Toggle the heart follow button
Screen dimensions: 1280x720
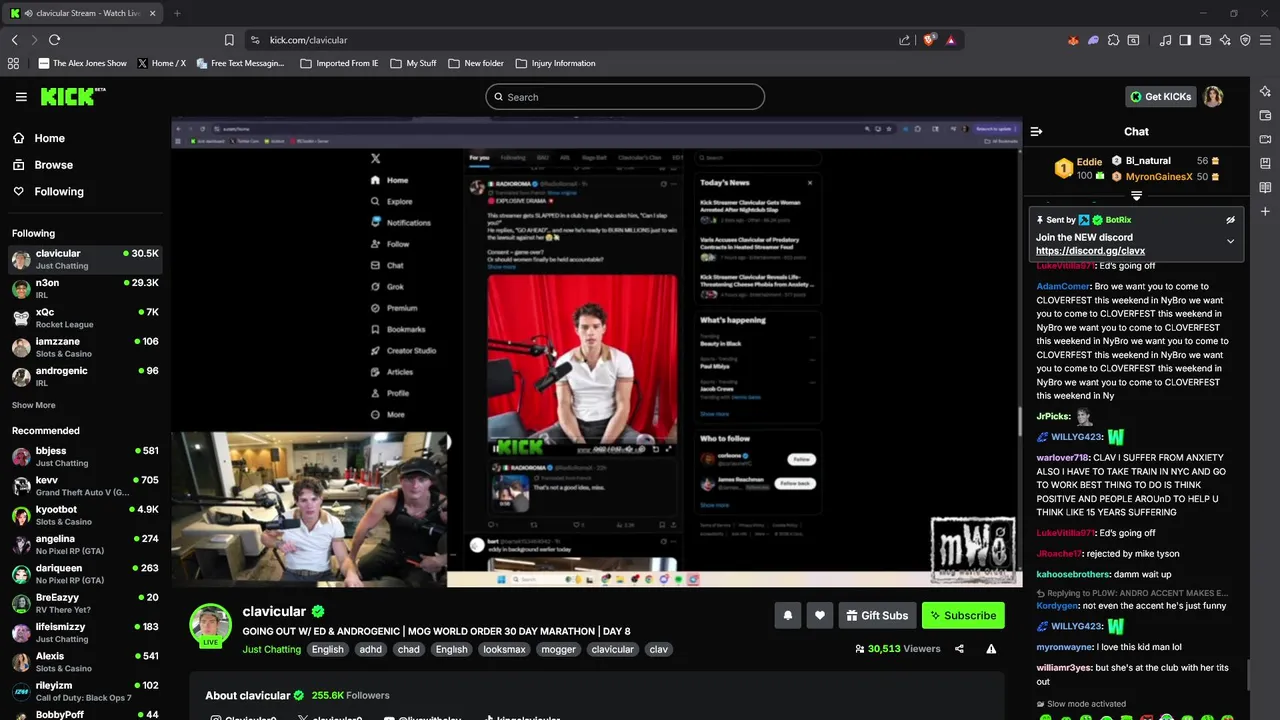tap(820, 615)
